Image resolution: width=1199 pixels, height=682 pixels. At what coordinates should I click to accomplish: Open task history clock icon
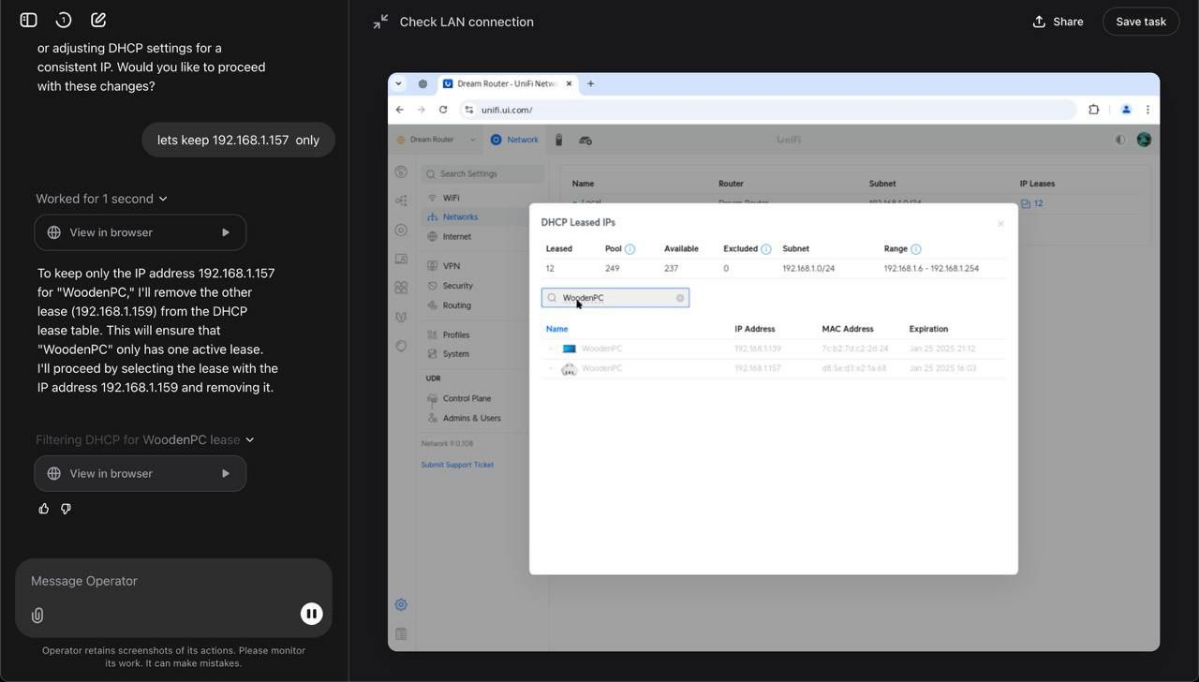tap(63, 20)
